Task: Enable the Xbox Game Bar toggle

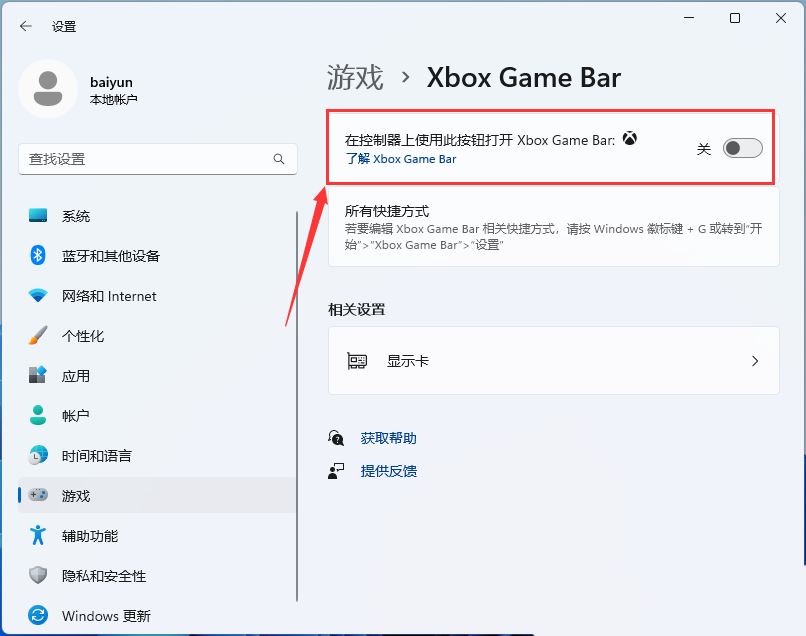Action: 742,147
